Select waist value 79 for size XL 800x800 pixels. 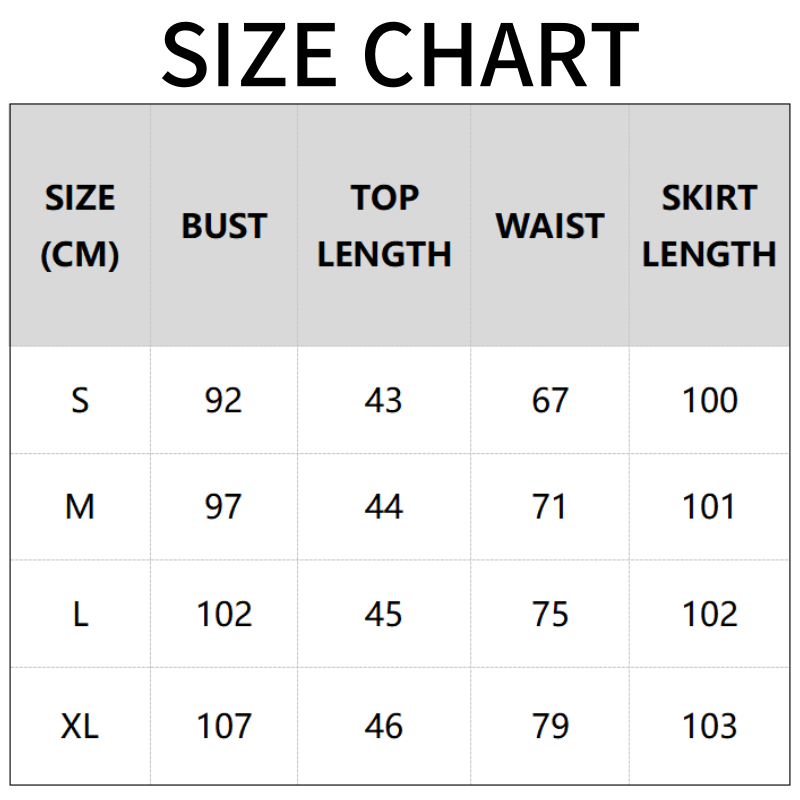(x=550, y=726)
